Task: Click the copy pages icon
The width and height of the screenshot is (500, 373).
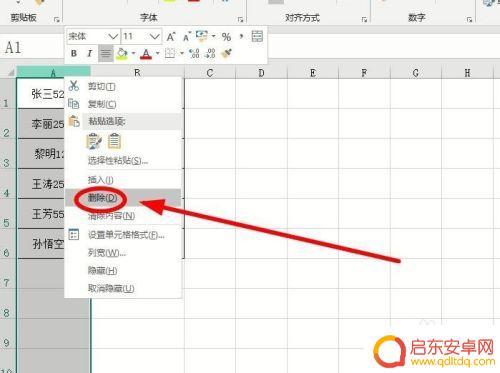Action: 74,104
